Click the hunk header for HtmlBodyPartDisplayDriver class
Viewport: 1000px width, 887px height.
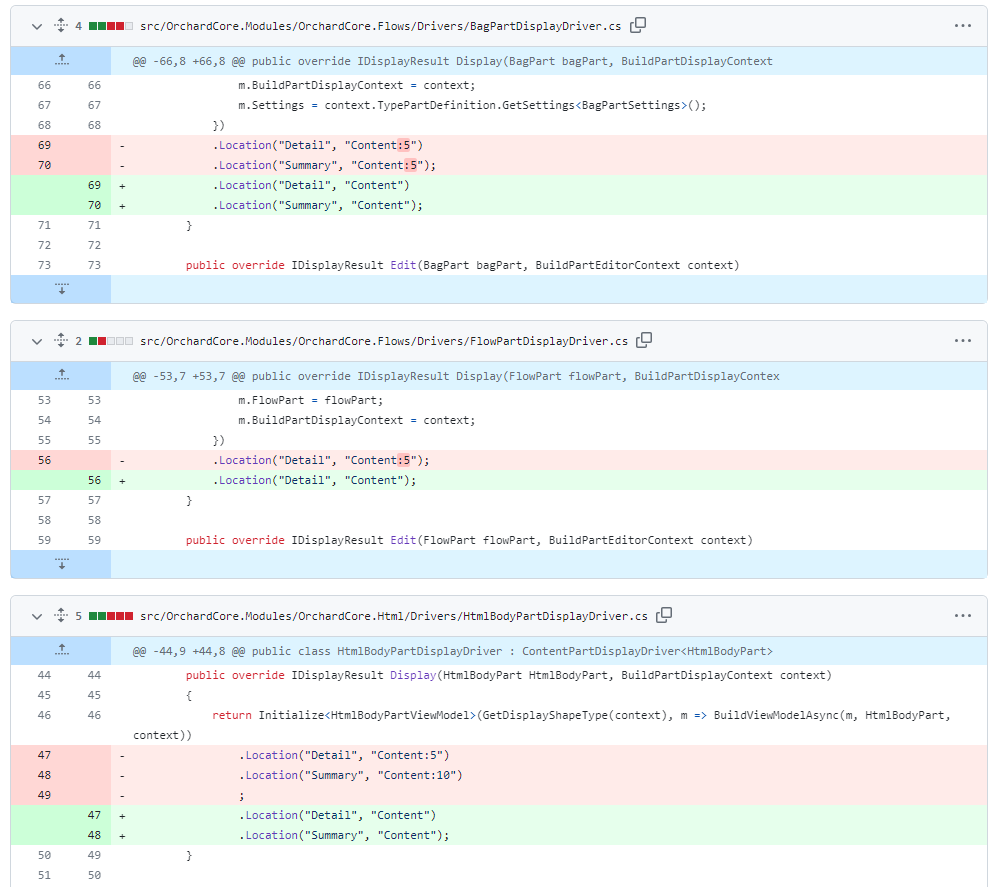[x=452, y=651]
